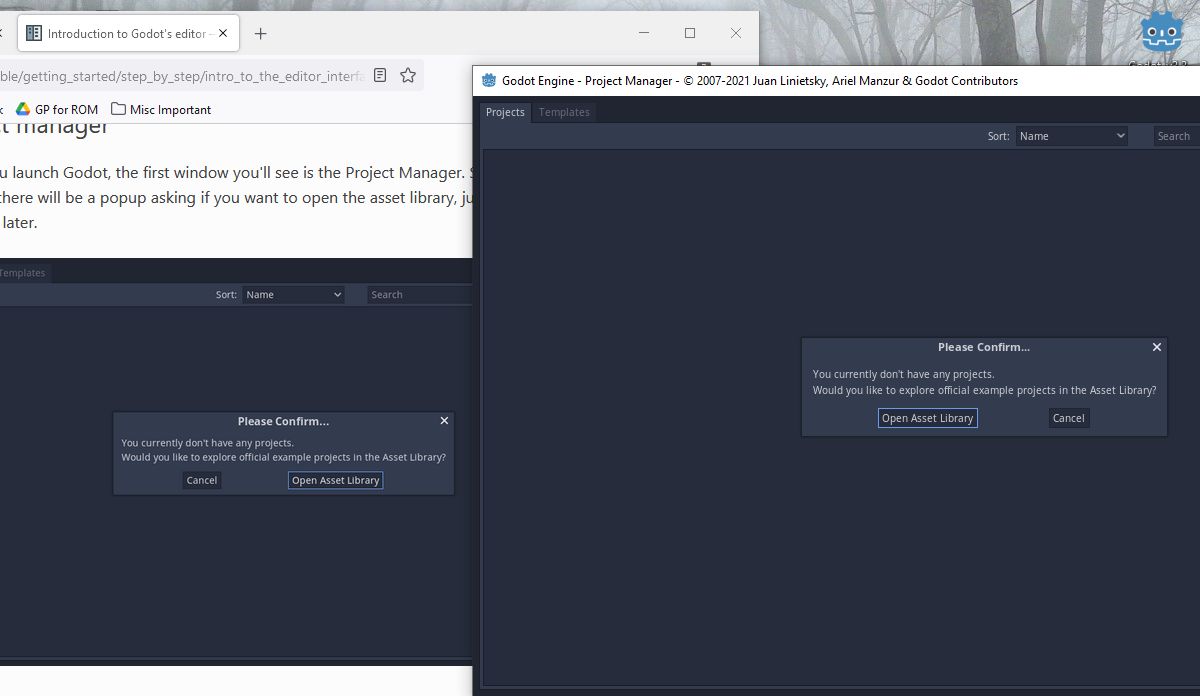Image resolution: width=1200 pixels, height=696 pixels.
Task: Toggle the bookmark star in the address bar
Action: pos(407,74)
